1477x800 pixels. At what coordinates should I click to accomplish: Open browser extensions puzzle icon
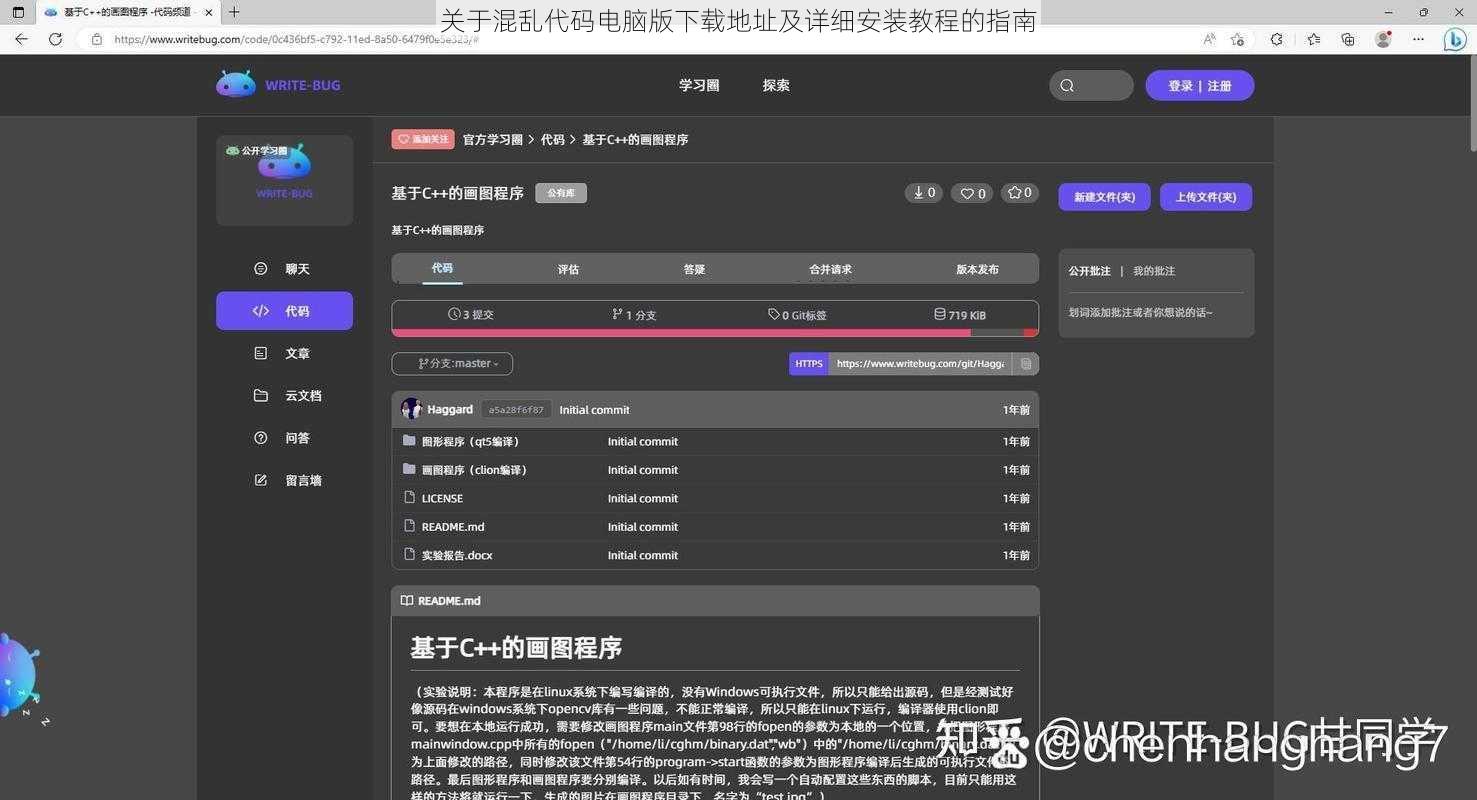point(1276,39)
